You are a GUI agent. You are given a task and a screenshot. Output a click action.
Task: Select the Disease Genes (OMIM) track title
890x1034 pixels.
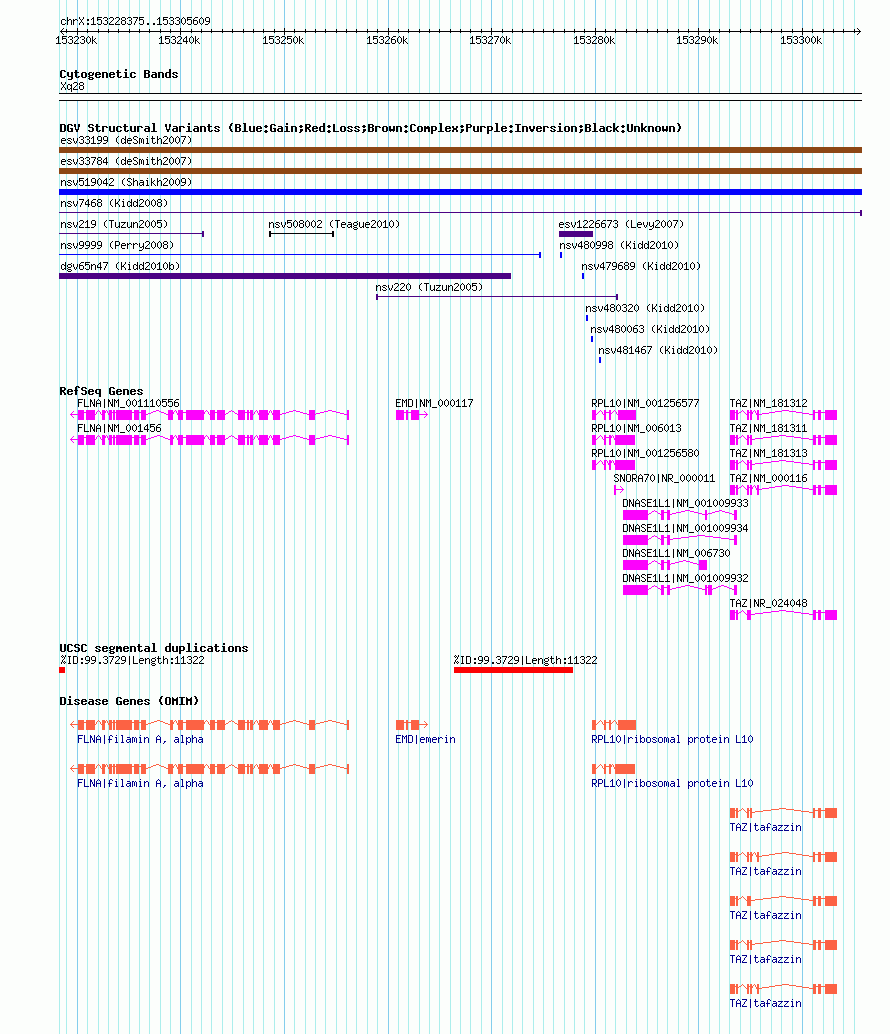(x=129, y=701)
